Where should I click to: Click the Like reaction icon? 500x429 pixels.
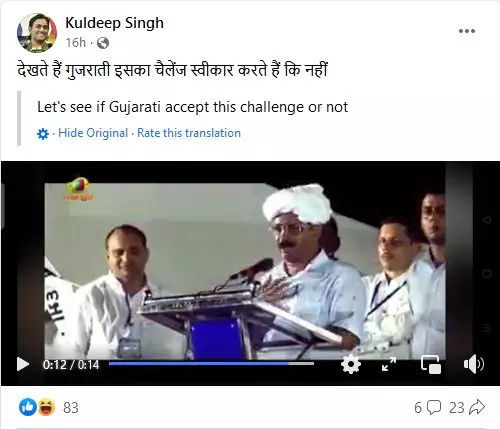pos(28,407)
